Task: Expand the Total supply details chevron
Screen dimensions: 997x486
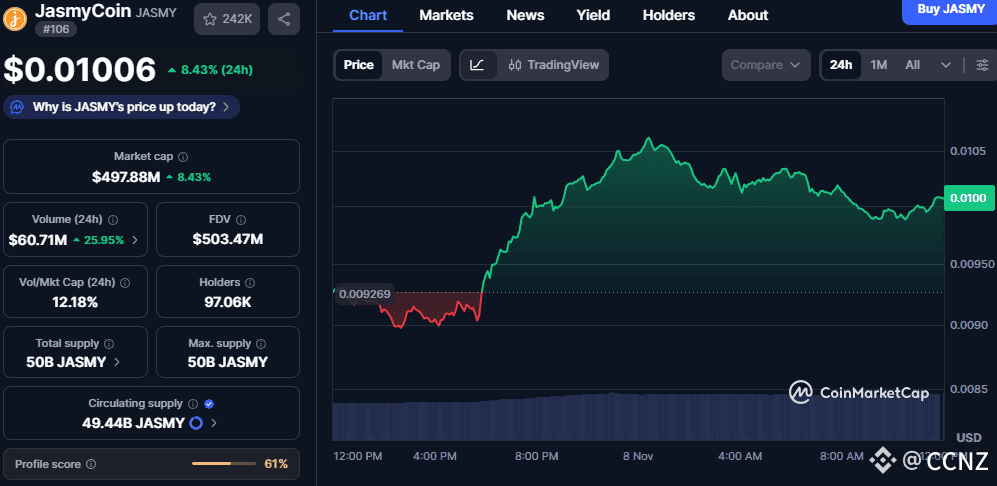Action: pos(117,362)
